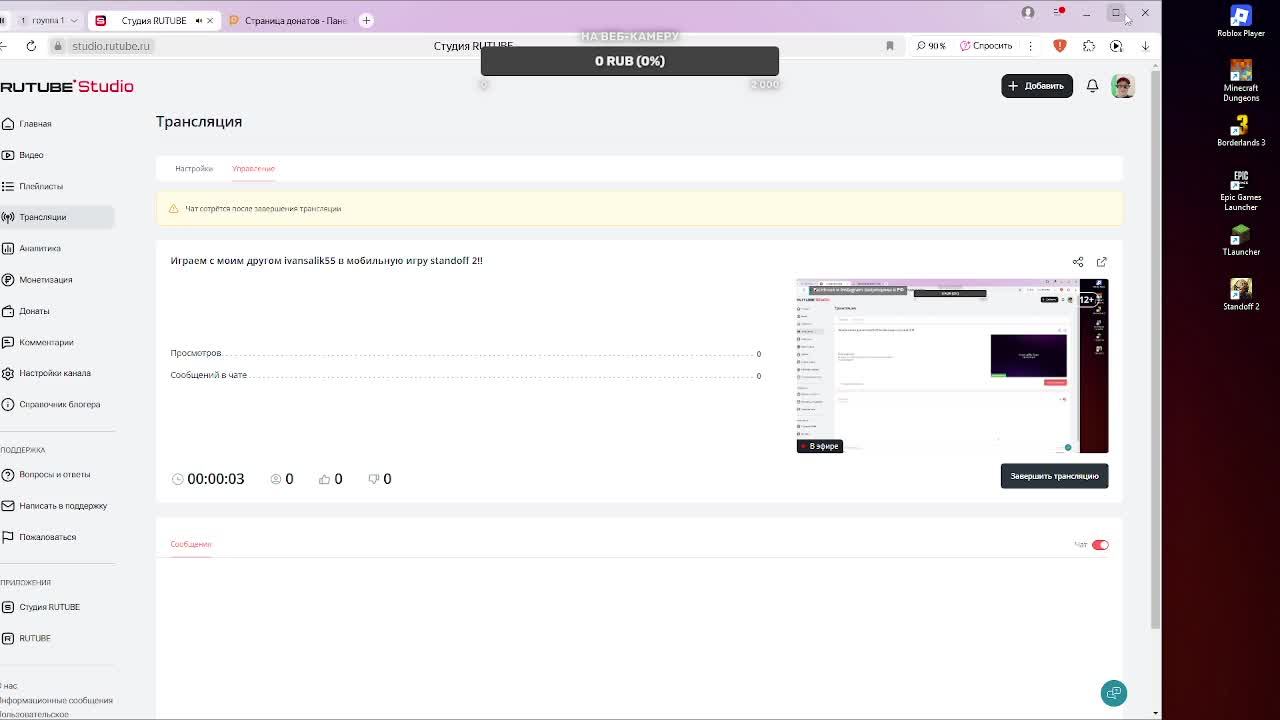1280x720 pixels.
Task: Expand the группа 1 tab group
Action: [48, 20]
